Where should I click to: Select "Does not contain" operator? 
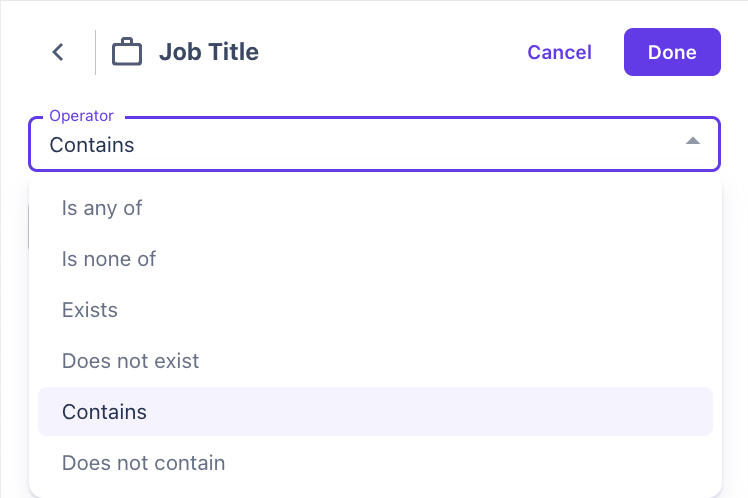point(143,463)
